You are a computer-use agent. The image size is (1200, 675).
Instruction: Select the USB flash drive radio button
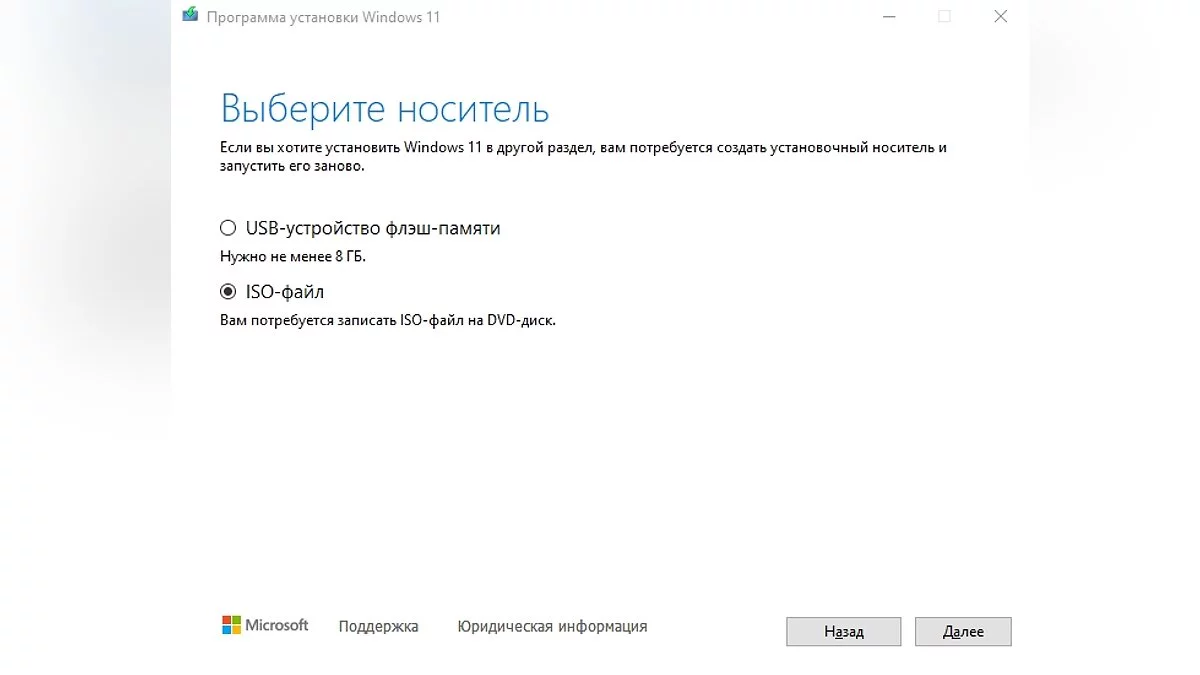[228, 228]
